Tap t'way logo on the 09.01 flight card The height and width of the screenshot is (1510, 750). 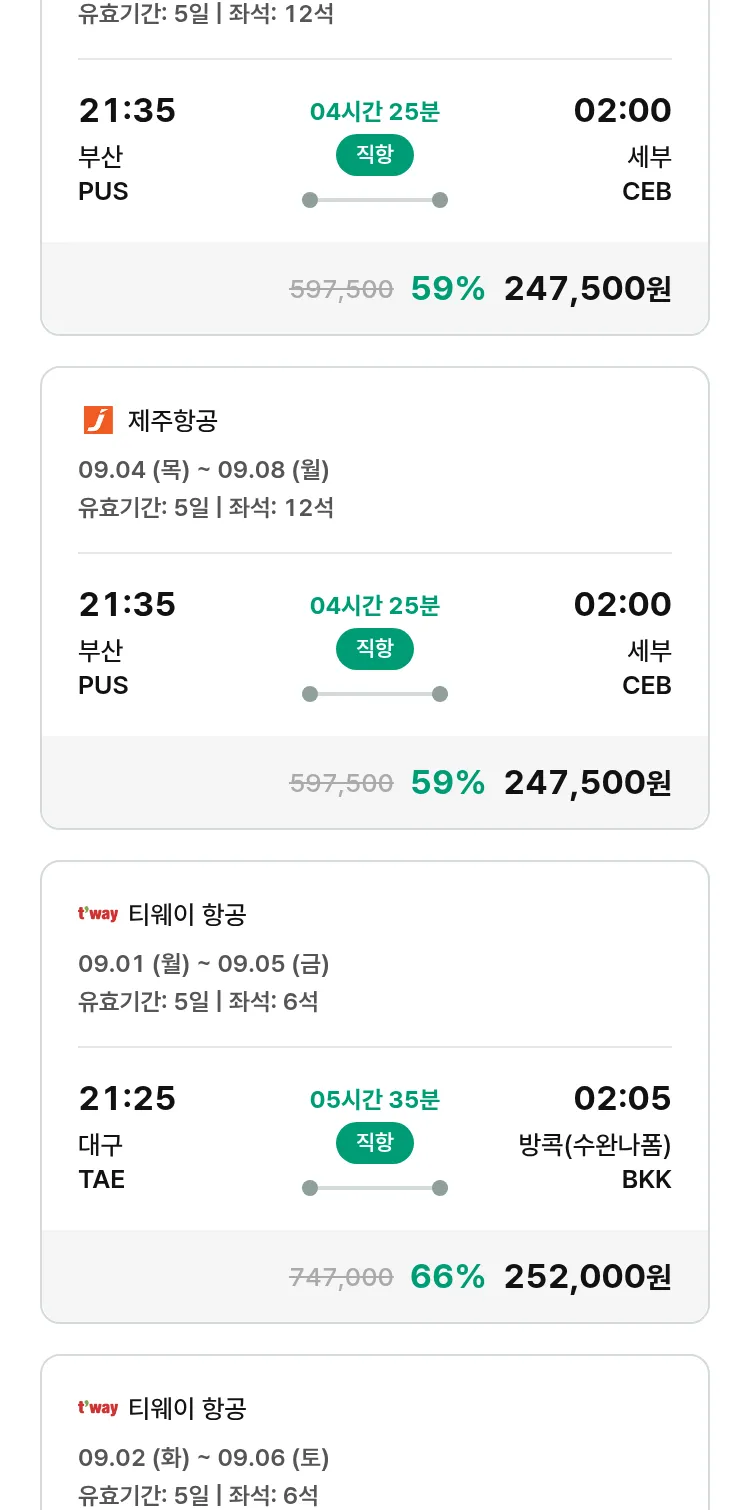point(98,914)
